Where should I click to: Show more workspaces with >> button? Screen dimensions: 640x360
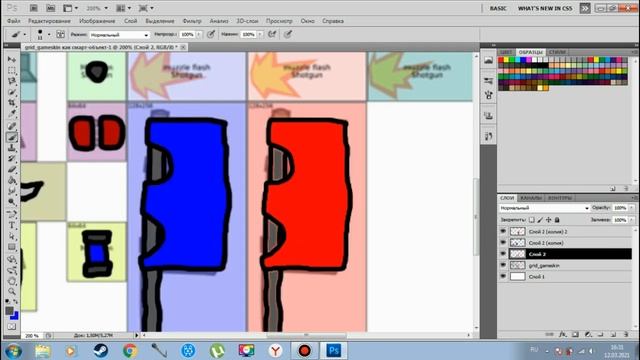585,8
